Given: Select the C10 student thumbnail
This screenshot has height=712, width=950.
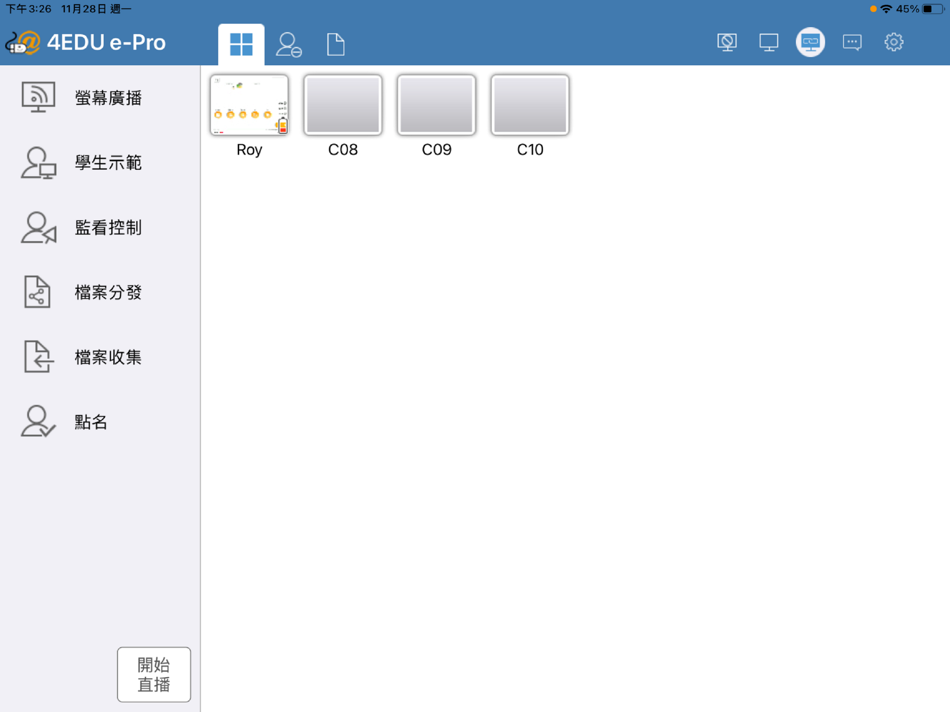Looking at the screenshot, I should point(530,105).
